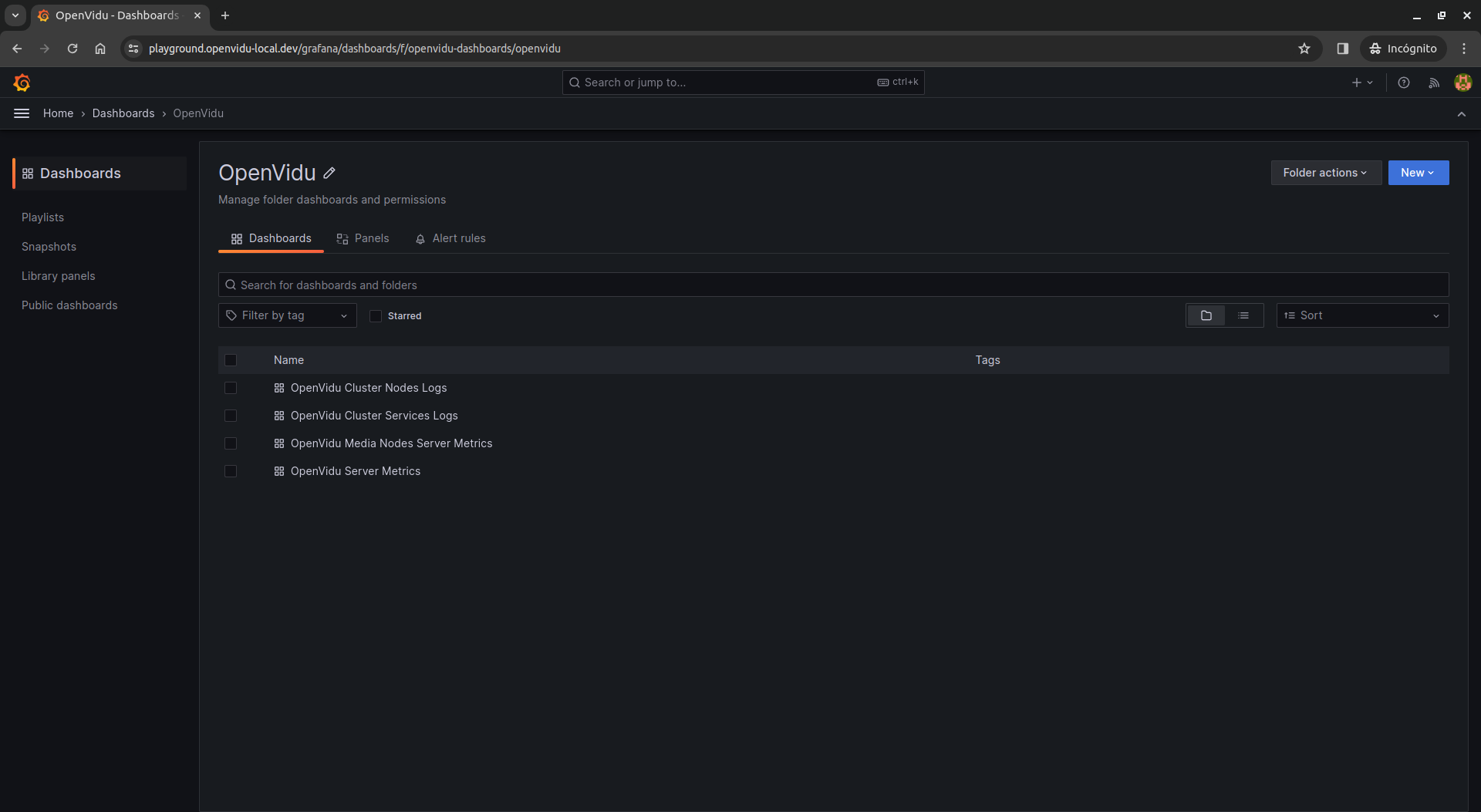Switch to the Panels tab
This screenshot has height=812, width=1481.
tap(363, 238)
